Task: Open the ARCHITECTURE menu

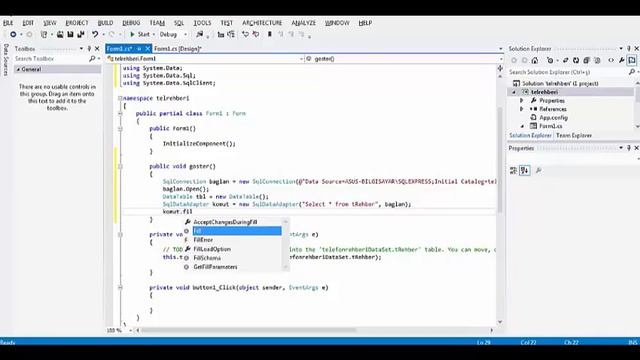Action: pyautogui.click(x=262, y=23)
